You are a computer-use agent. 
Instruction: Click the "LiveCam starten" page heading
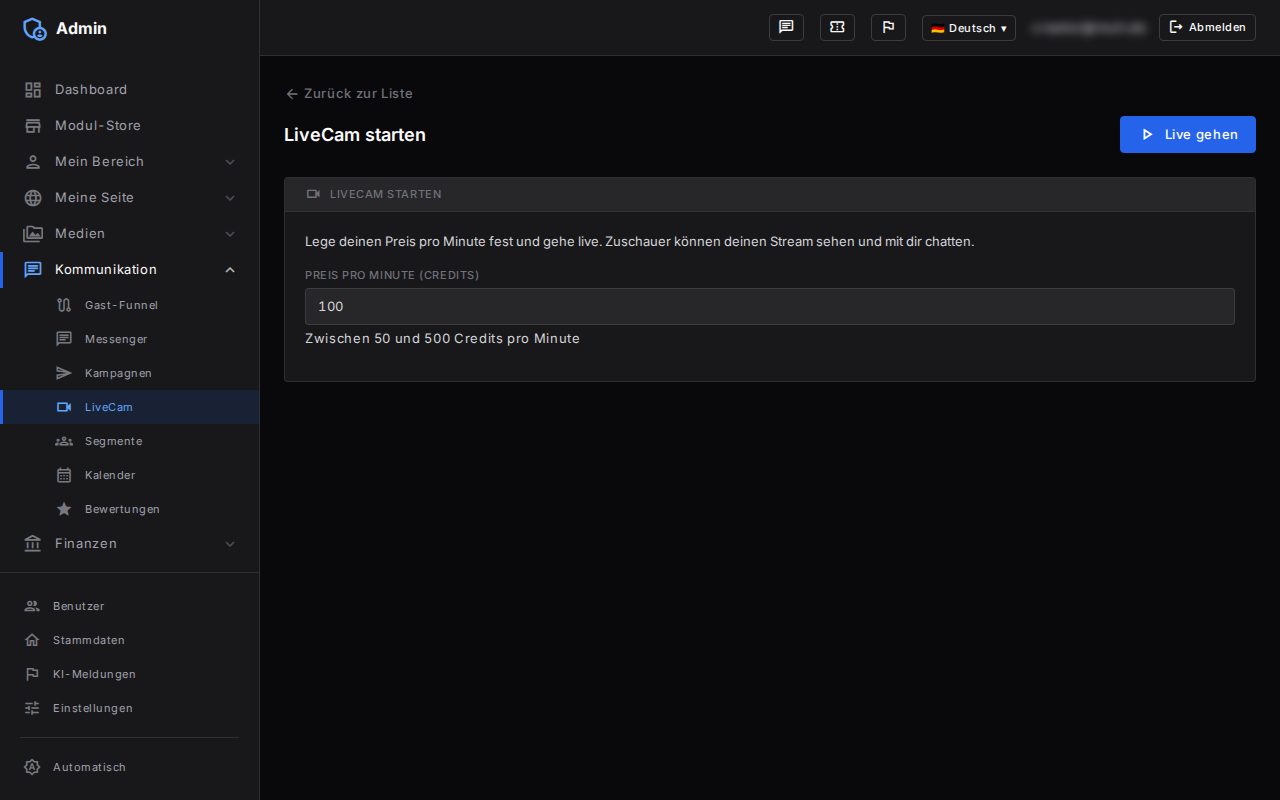tap(355, 135)
